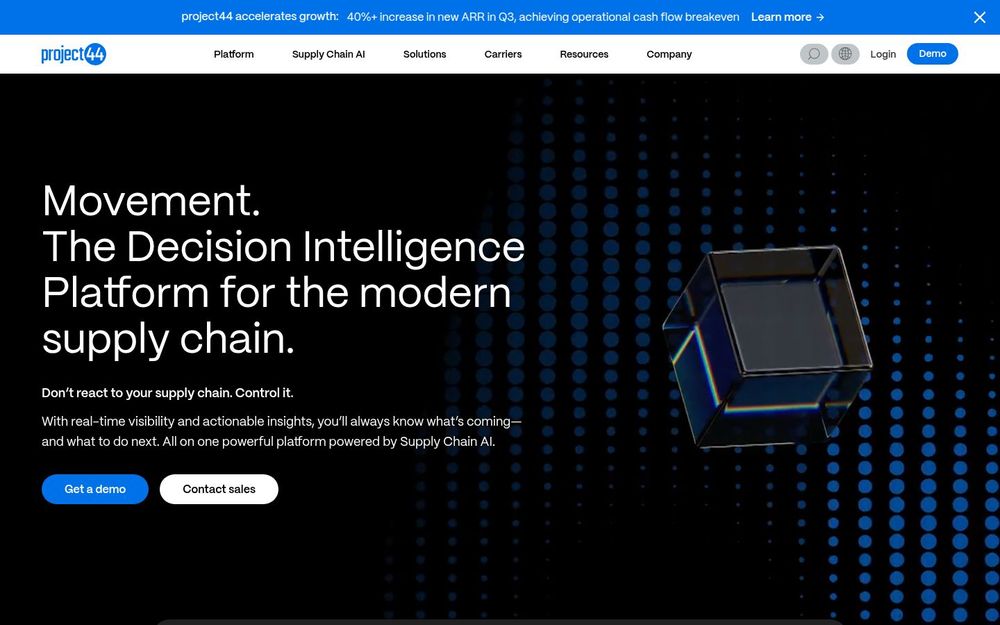
Task: Dismiss the announcement banner with X
Action: [x=980, y=17]
